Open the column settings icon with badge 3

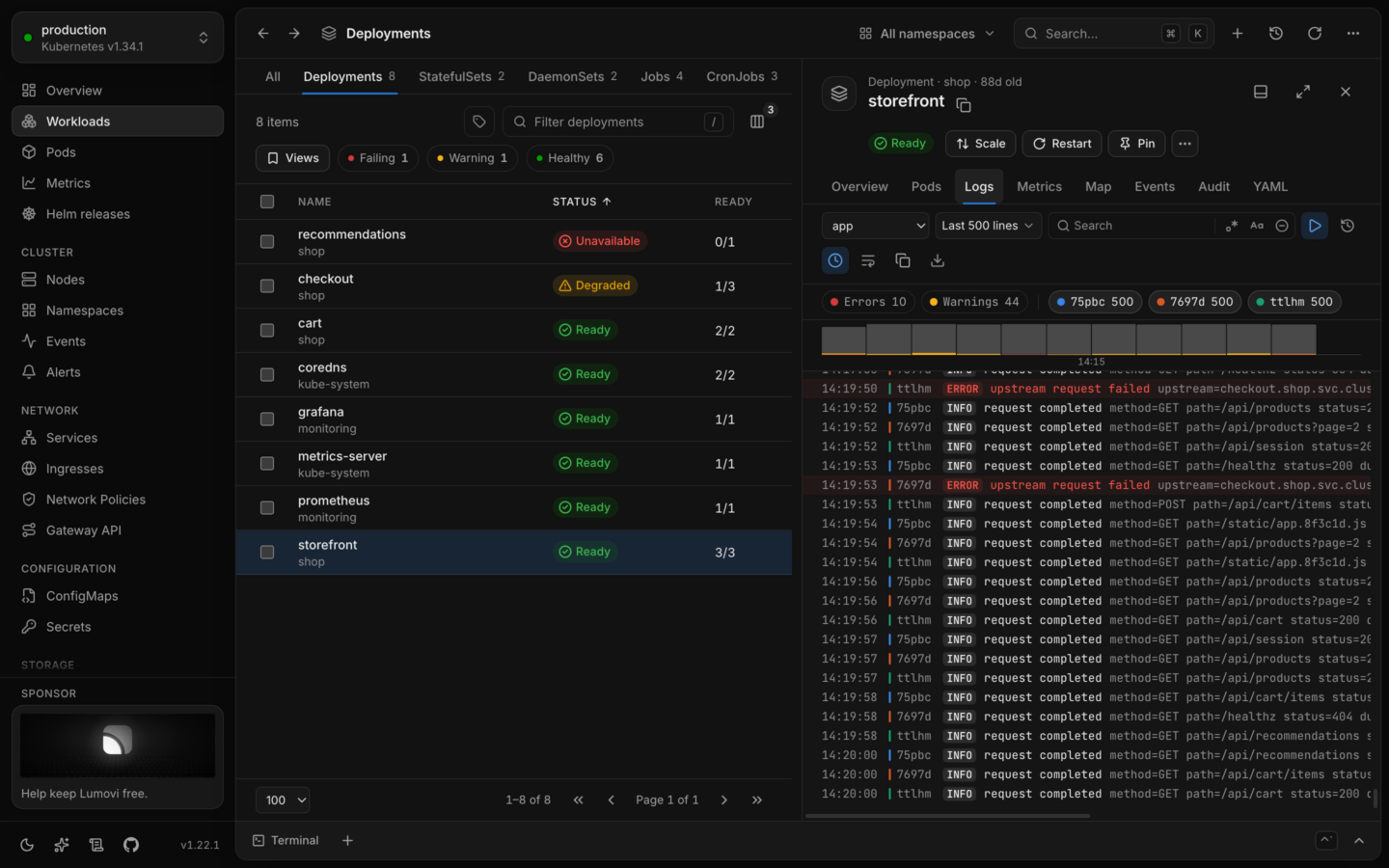[757, 122]
